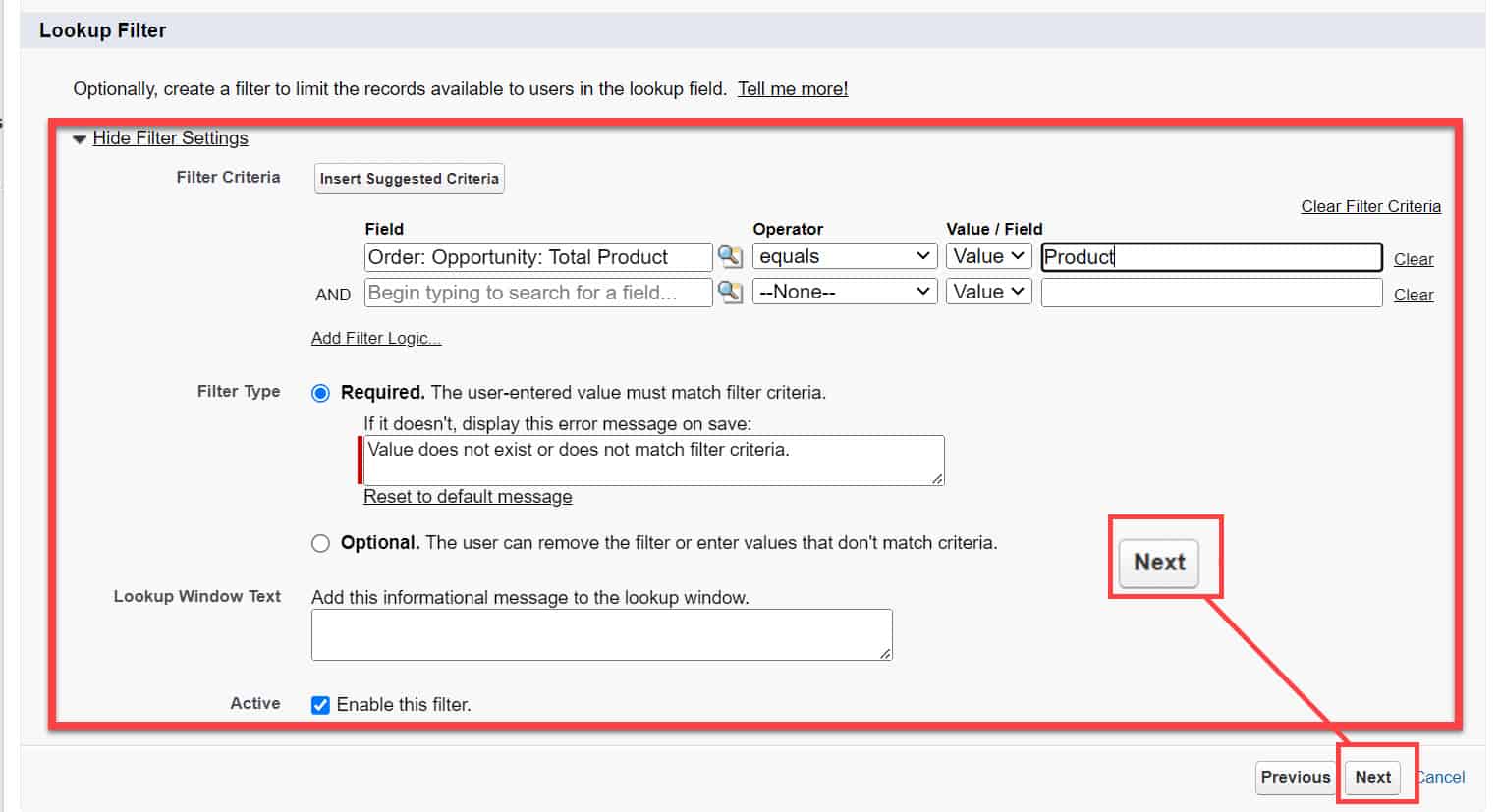Image resolution: width=1500 pixels, height=812 pixels.
Task: Uncheck Enable this filter
Action: [320, 704]
